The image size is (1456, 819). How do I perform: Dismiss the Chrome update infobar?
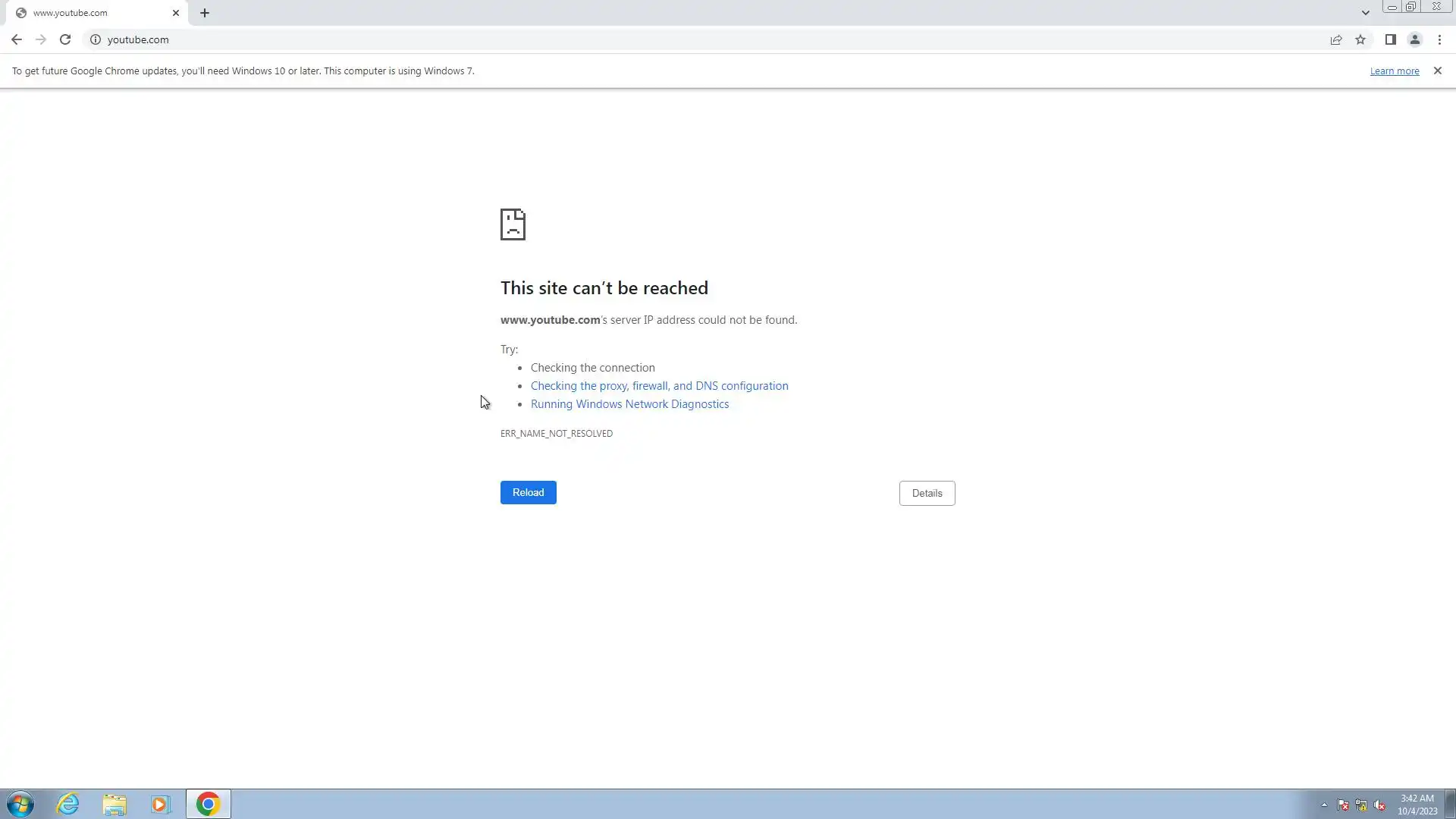[x=1437, y=71]
